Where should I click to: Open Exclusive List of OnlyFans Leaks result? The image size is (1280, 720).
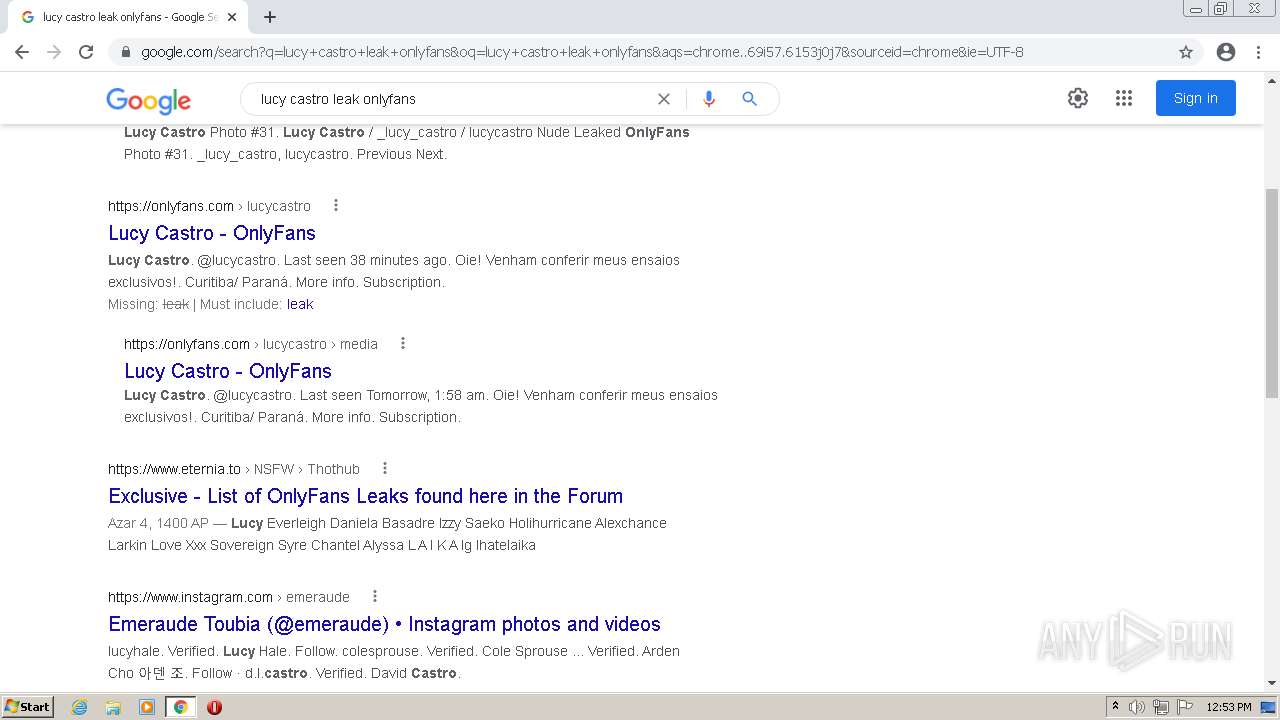365,496
